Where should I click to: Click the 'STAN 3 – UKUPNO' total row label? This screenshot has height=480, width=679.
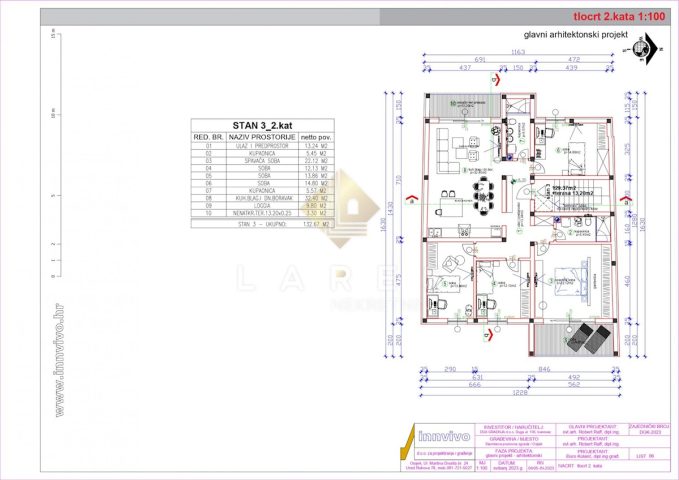click(x=262, y=224)
